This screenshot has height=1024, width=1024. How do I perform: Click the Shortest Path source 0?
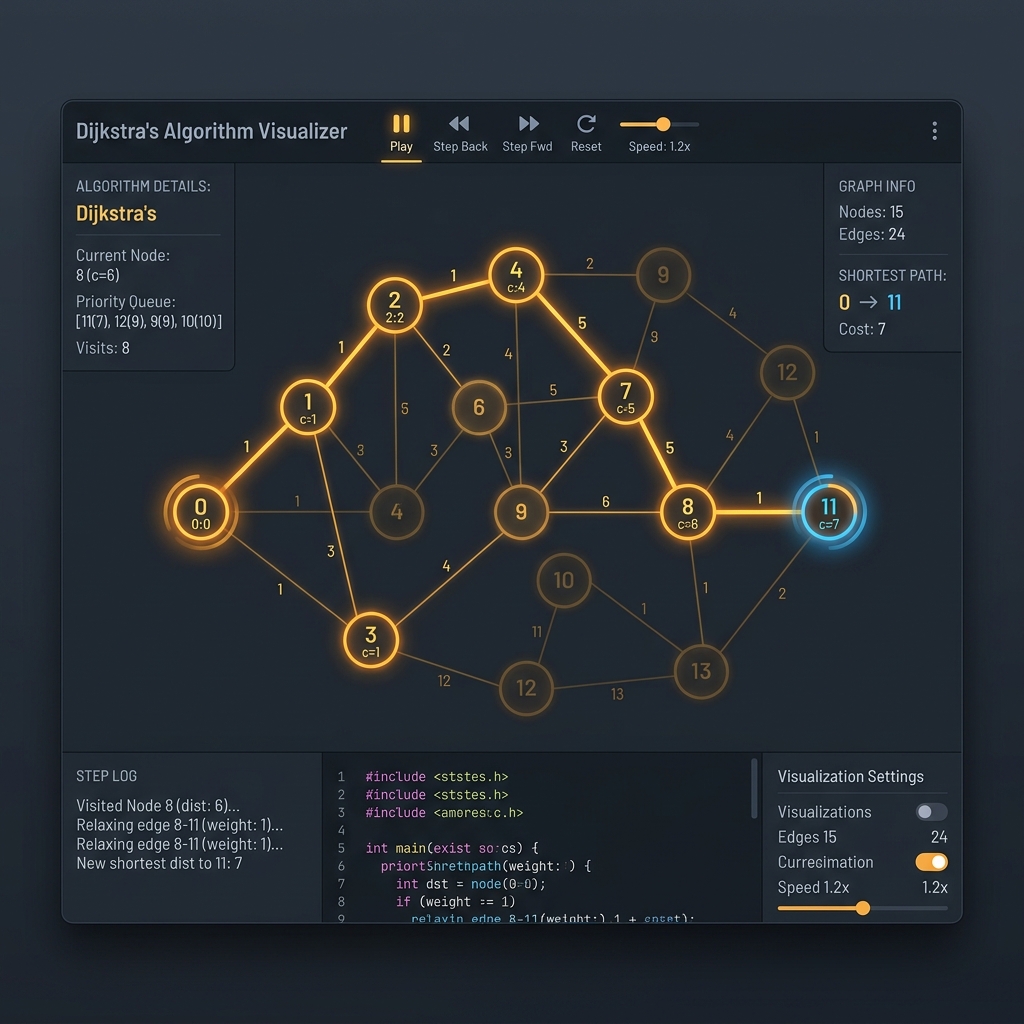pyautogui.click(x=844, y=302)
